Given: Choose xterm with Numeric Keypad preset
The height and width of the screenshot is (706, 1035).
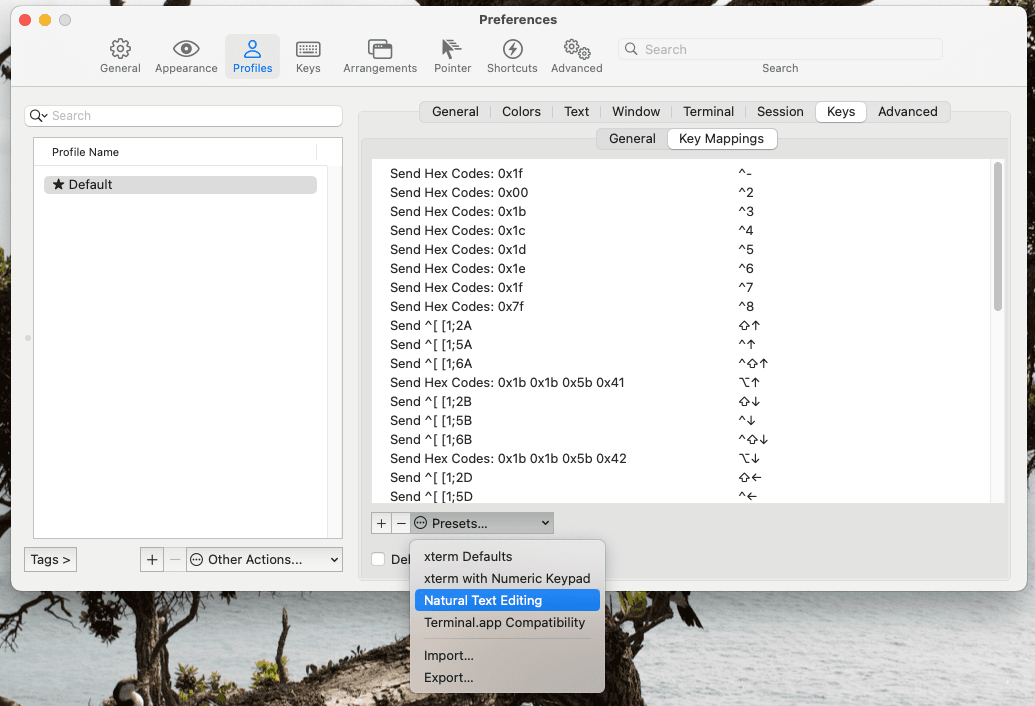Looking at the screenshot, I should 507,578.
